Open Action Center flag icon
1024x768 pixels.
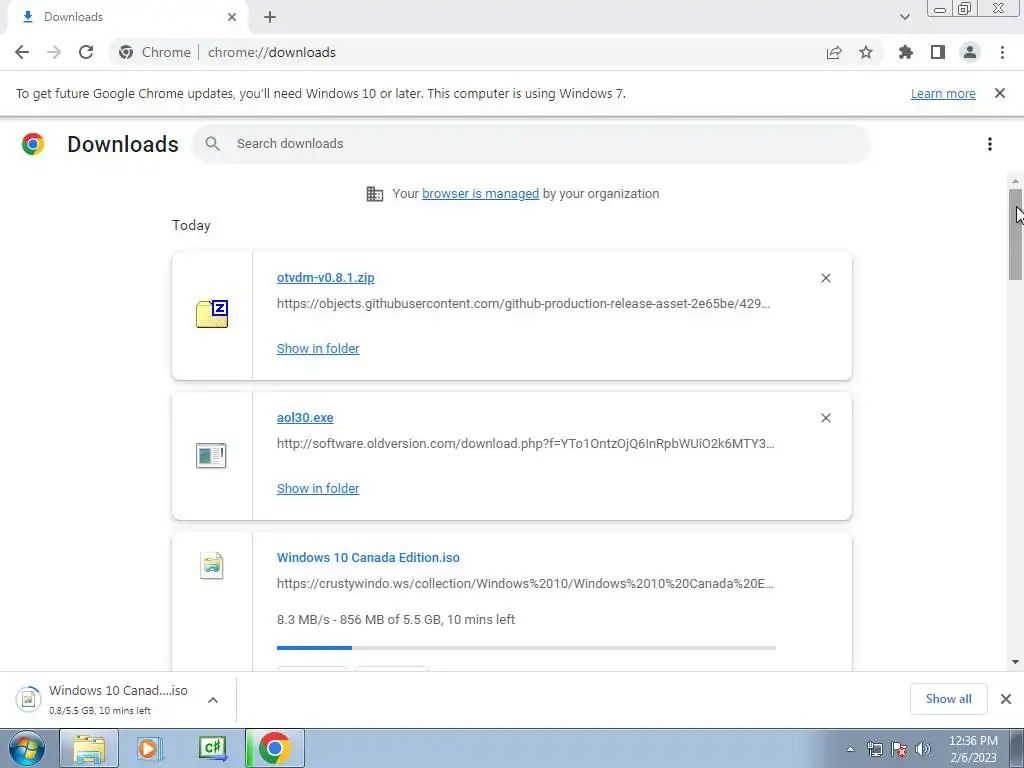[x=899, y=749]
